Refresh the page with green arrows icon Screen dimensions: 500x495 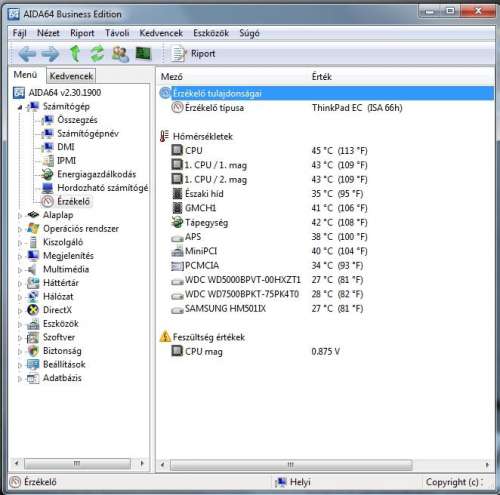[x=97, y=53]
